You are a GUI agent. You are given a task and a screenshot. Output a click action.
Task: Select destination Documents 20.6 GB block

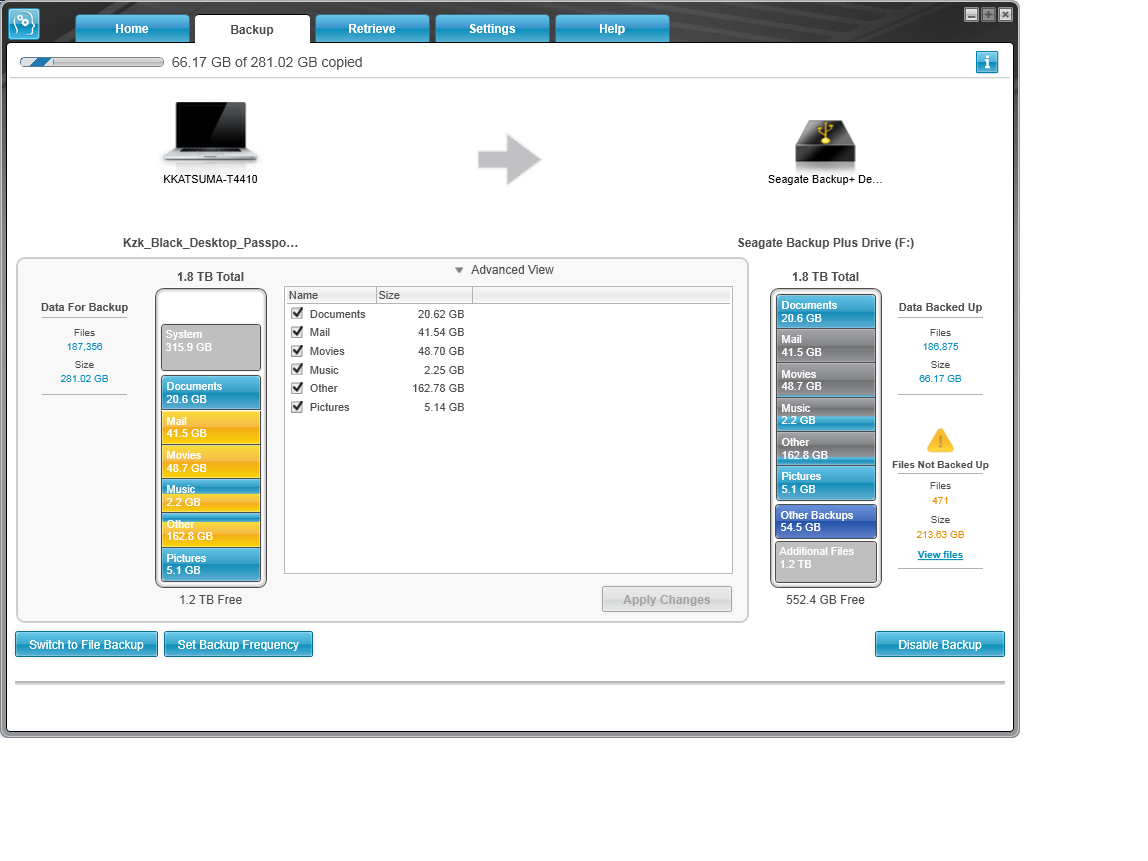tap(826, 311)
